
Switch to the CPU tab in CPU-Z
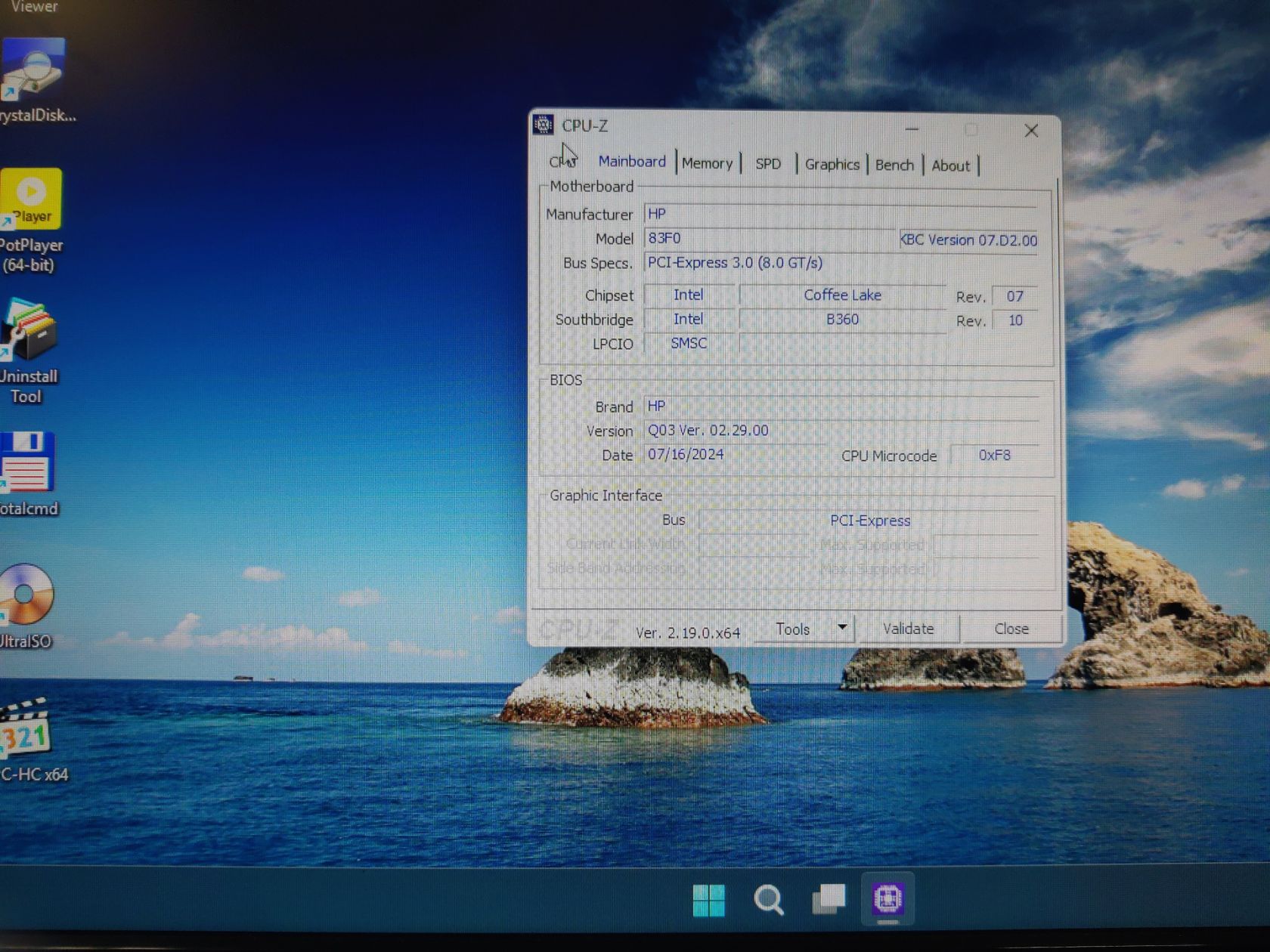pos(562,161)
